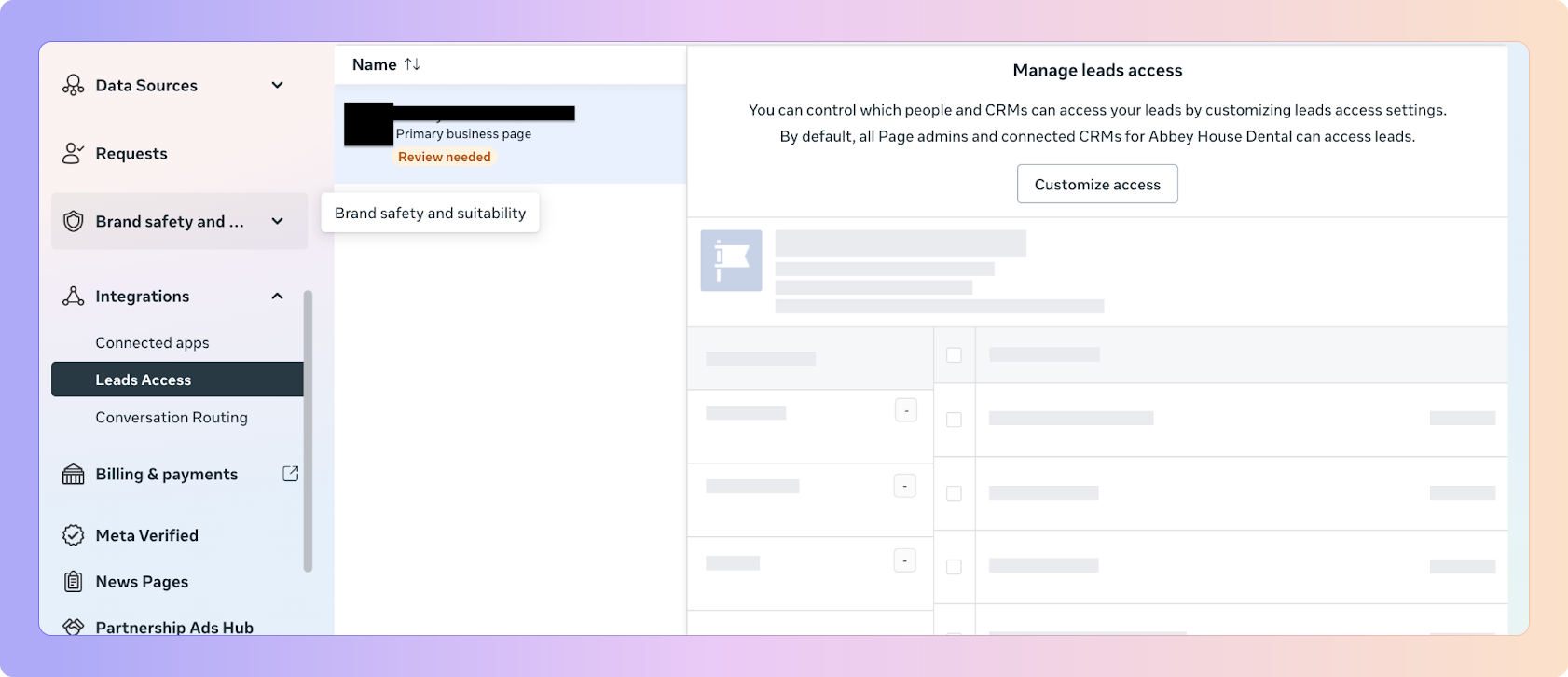Click the Customize access button
Viewport: 1568px width, 677px height.
[1097, 184]
